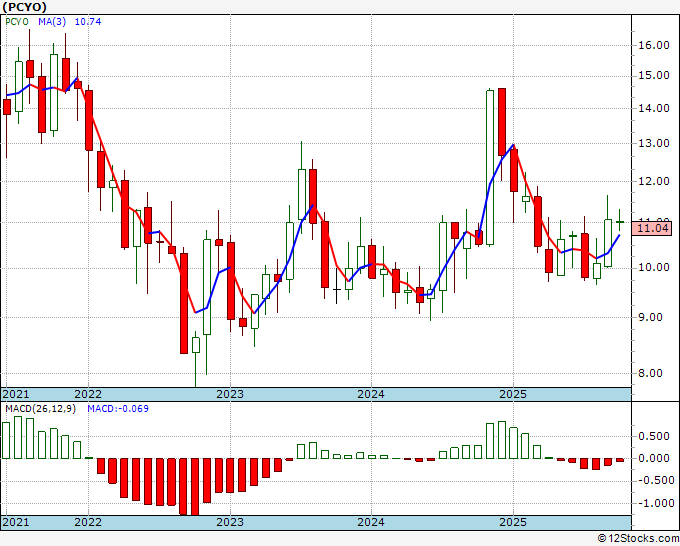Click the 16.00 price axis label
This screenshot has height=546, width=680.
coord(654,46)
